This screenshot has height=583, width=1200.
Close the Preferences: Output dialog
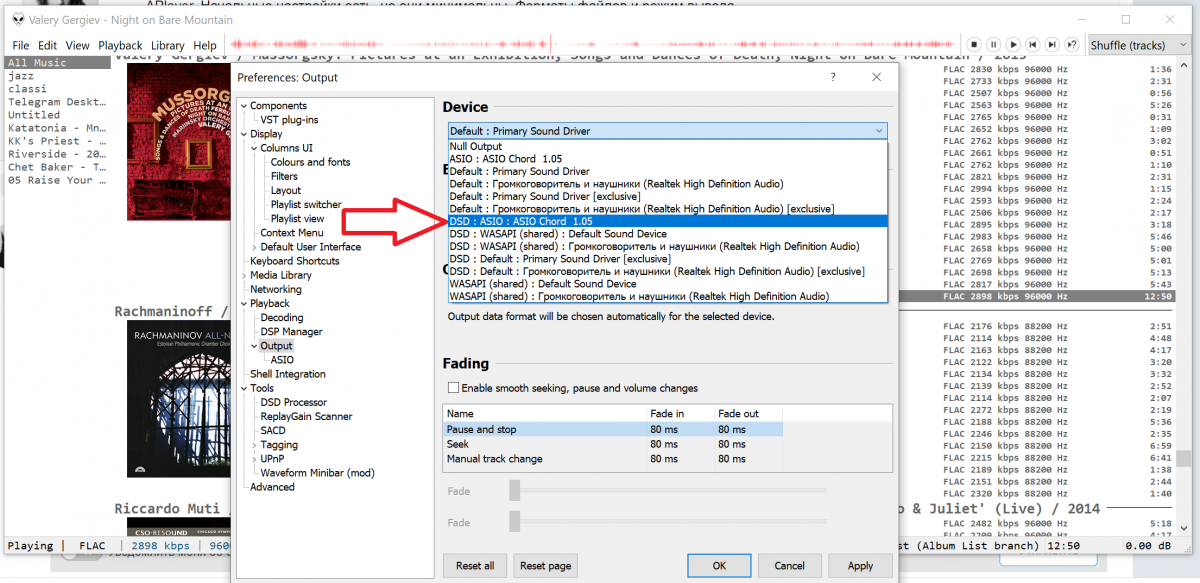point(877,77)
